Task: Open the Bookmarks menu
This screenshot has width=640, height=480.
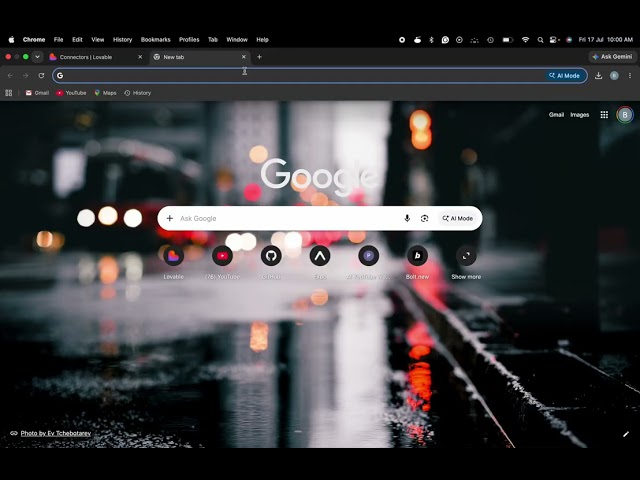Action: tap(156, 40)
